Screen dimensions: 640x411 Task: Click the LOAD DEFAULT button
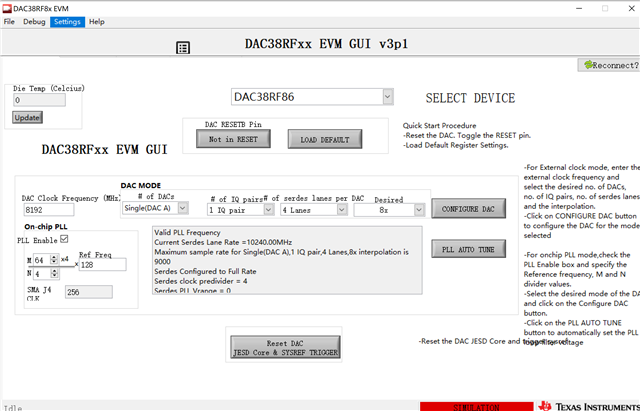[325, 140]
